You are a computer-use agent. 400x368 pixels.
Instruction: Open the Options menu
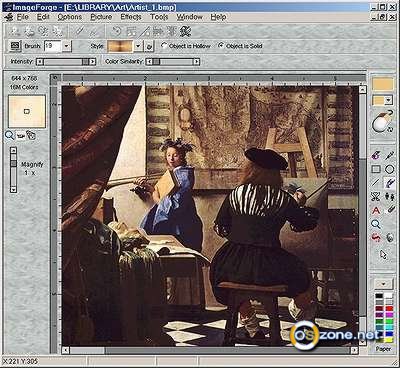click(69, 17)
